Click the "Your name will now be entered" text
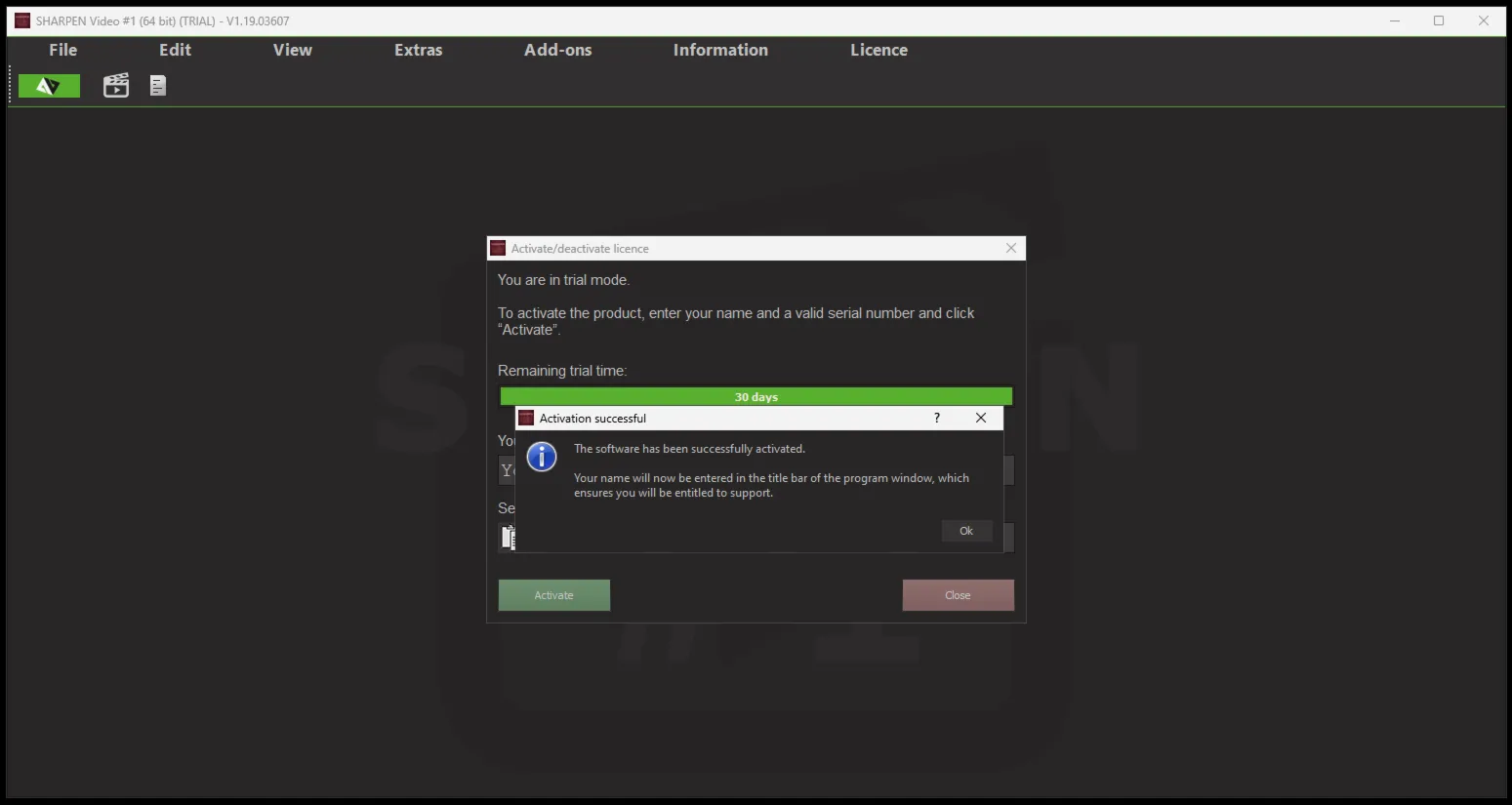 click(x=771, y=485)
